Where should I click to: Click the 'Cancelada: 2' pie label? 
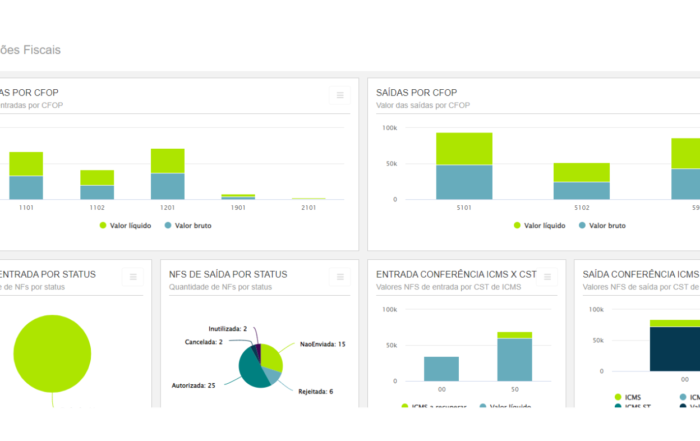coord(204,342)
